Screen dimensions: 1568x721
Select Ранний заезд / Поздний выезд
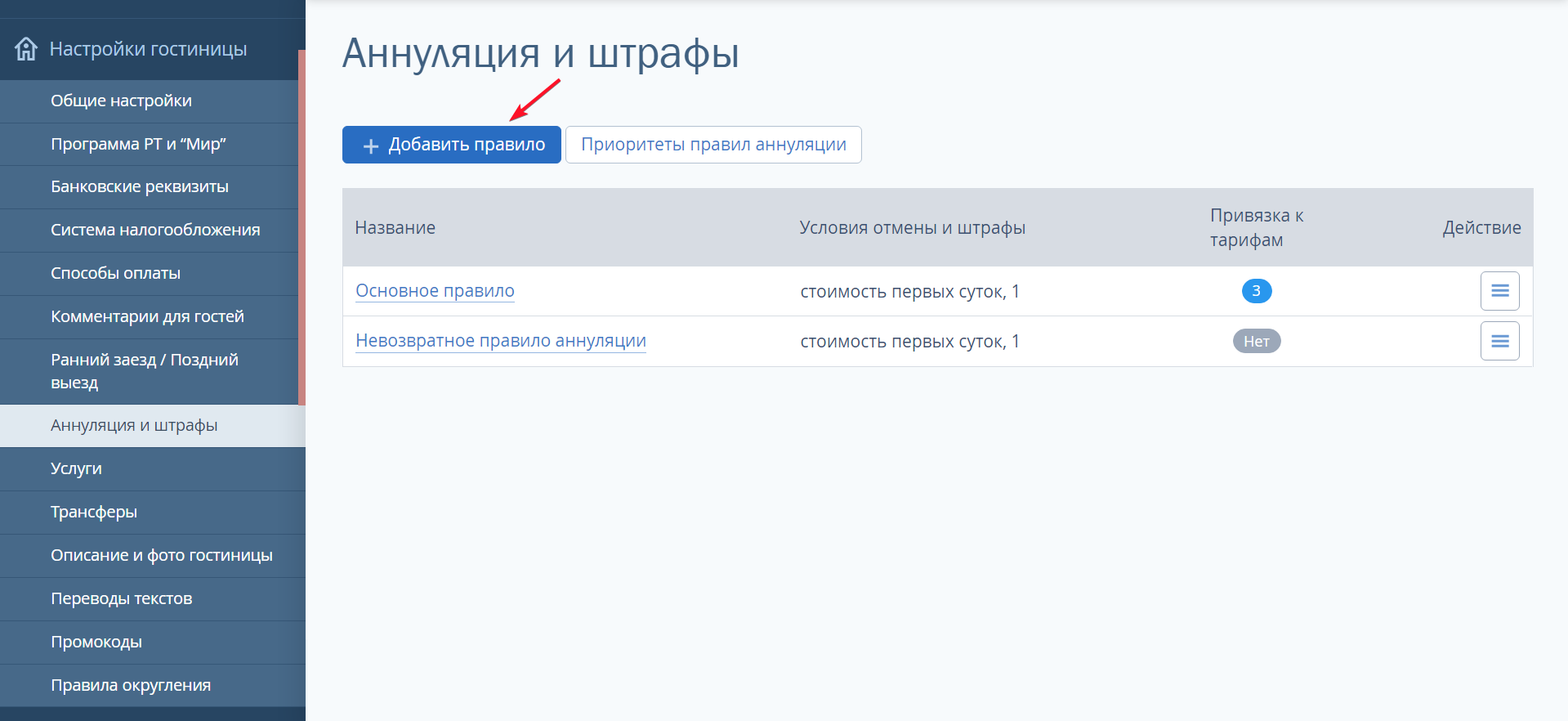coord(149,372)
